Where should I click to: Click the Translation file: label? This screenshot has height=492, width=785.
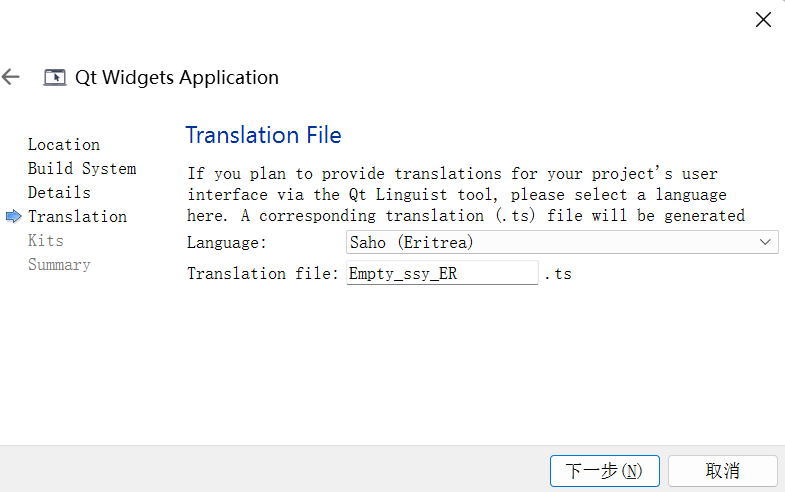point(263,274)
